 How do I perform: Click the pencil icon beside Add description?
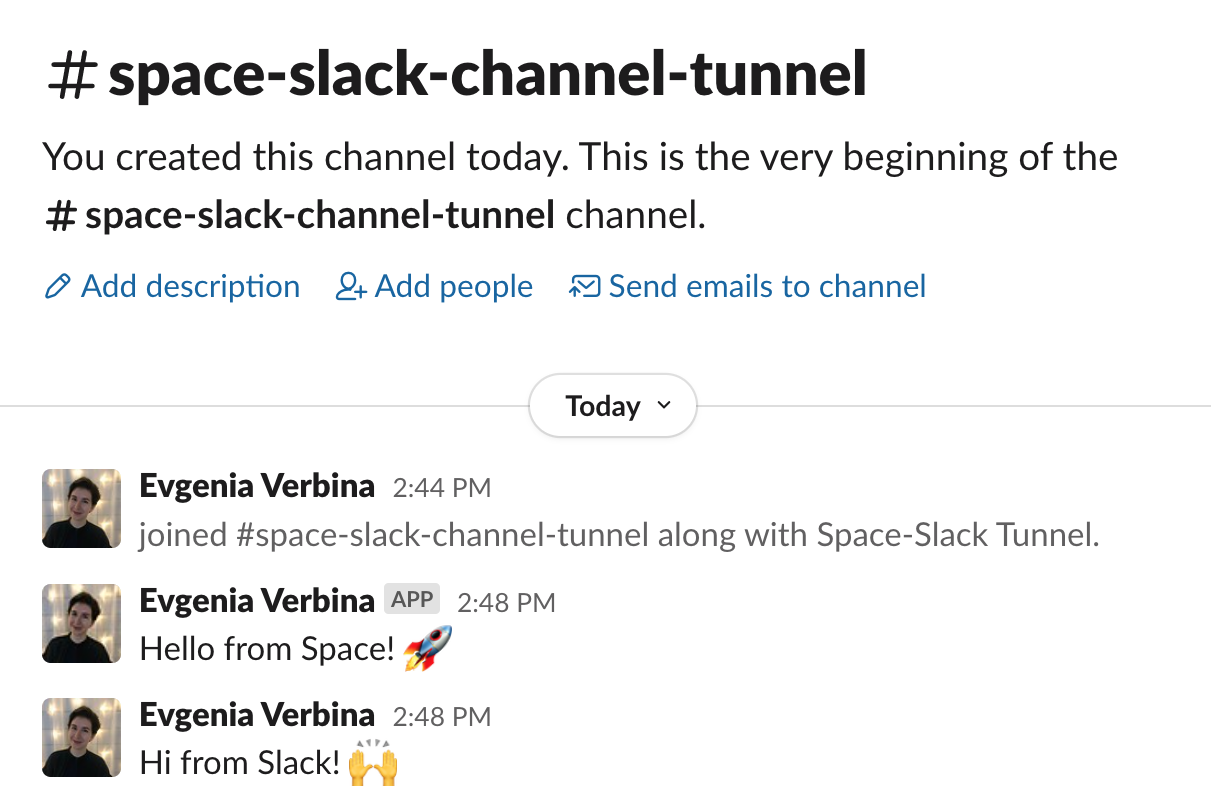(x=58, y=288)
